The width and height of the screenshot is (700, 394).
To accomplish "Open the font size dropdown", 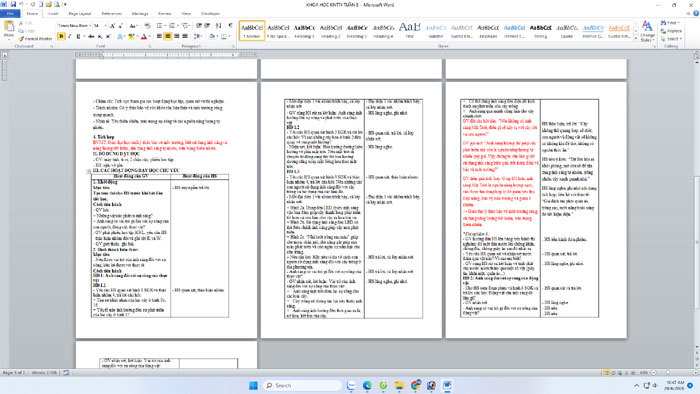I will coord(105,26).
